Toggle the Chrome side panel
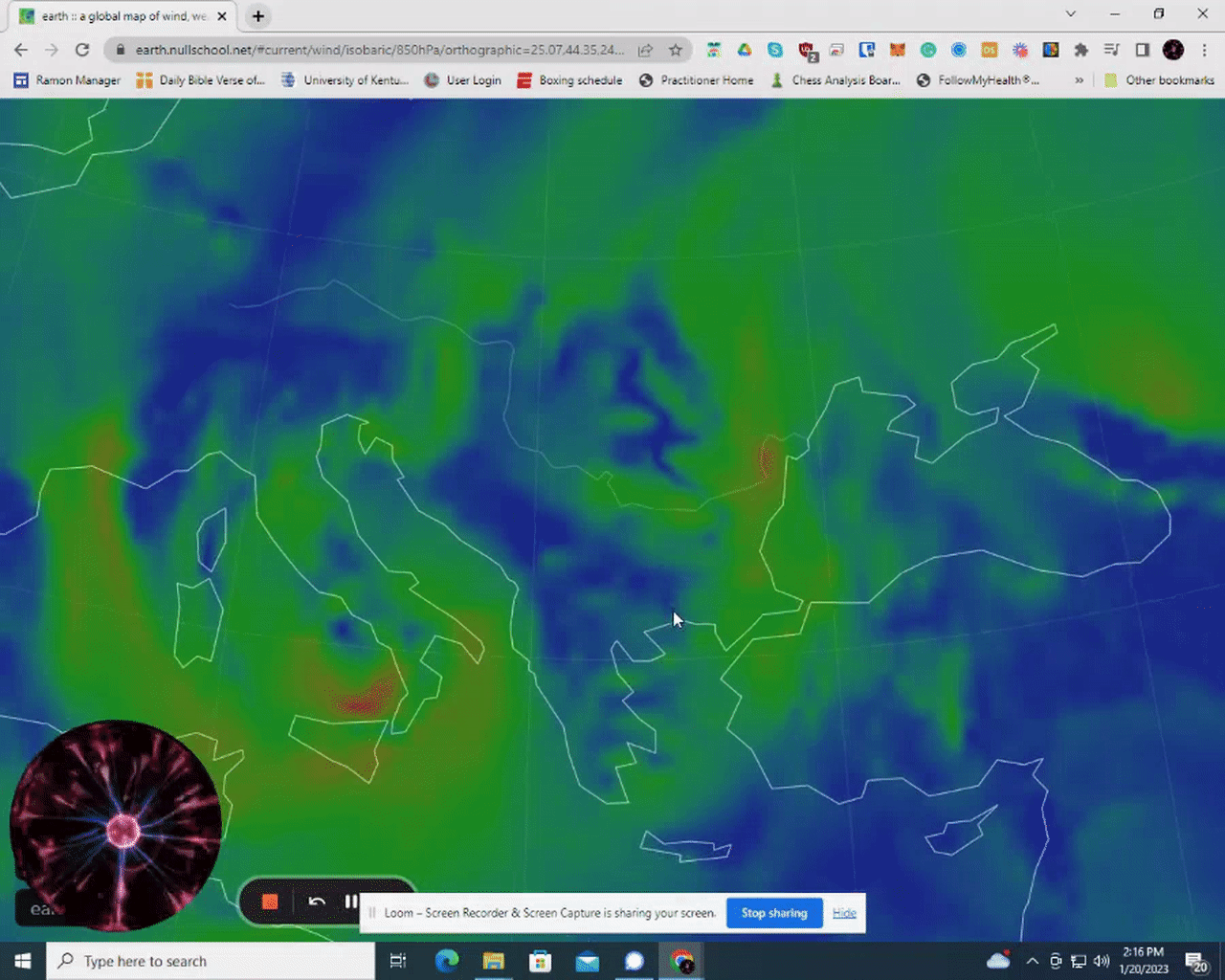Screen dimensions: 1225x980 tap(1142, 50)
